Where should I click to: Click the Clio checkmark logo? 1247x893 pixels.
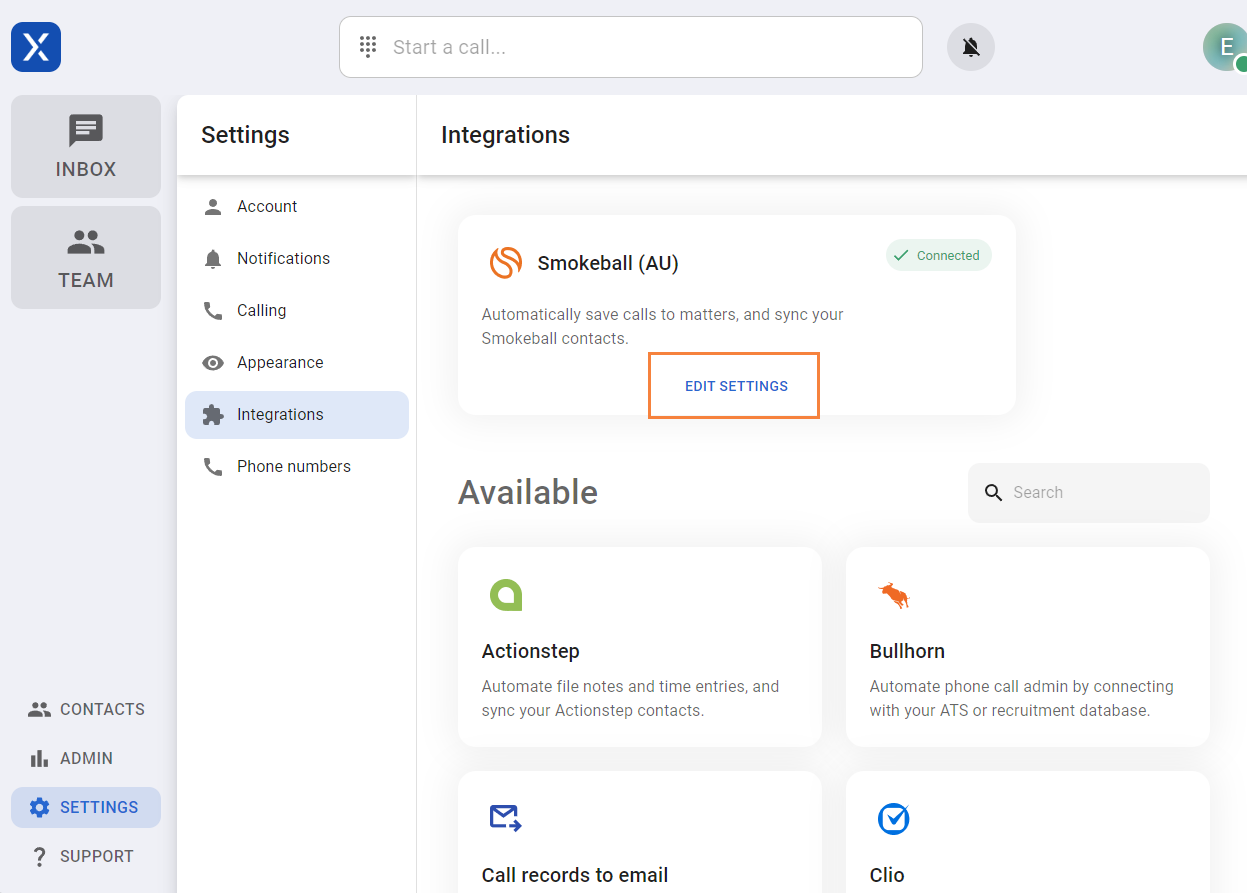point(894,818)
